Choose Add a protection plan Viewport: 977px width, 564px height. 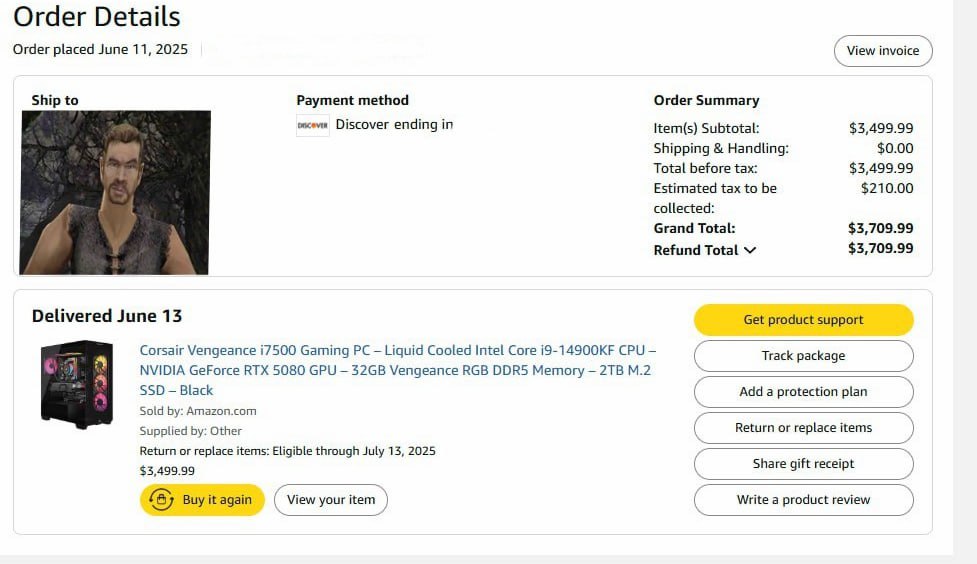[803, 392]
